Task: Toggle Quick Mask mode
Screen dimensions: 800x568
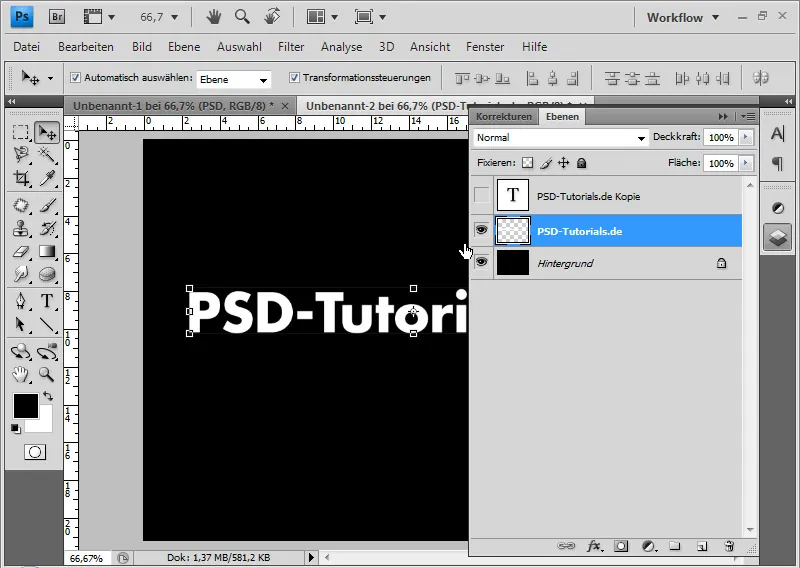Action: coord(35,452)
